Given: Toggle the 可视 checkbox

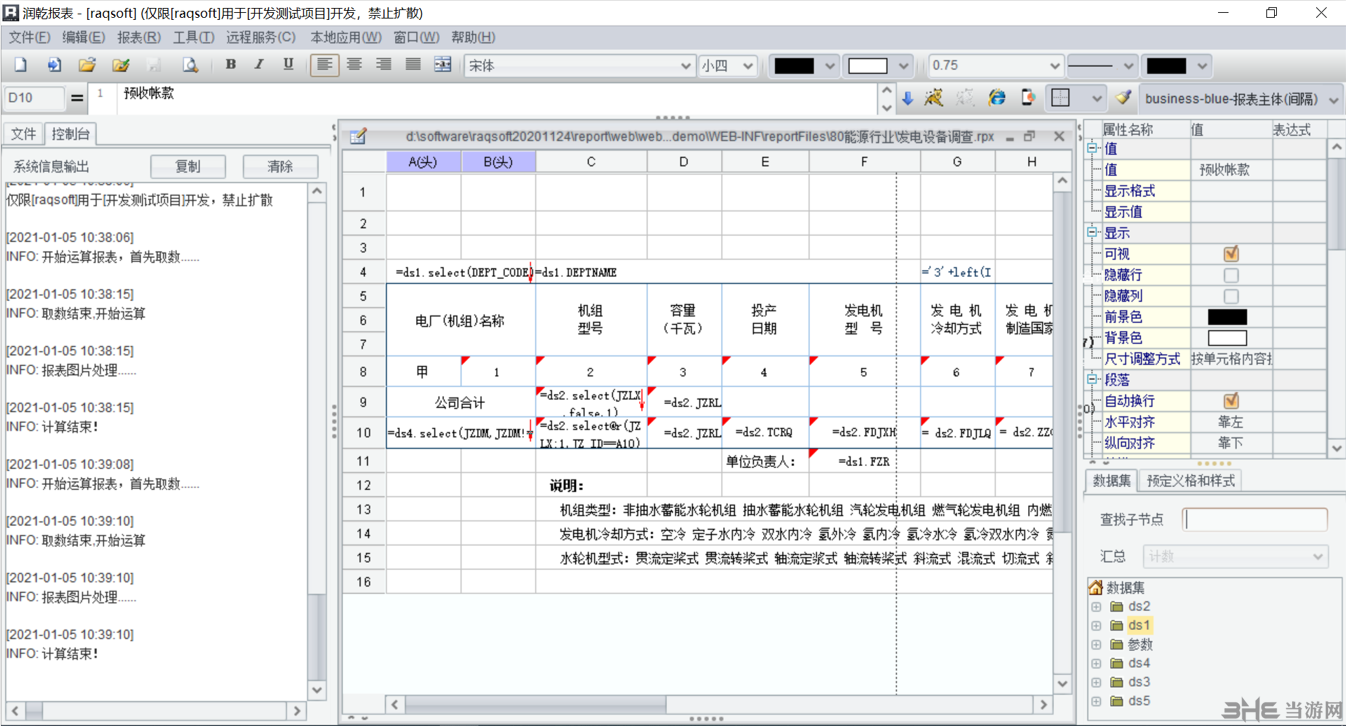Looking at the screenshot, I should pyautogui.click(x=1231, y=254).
